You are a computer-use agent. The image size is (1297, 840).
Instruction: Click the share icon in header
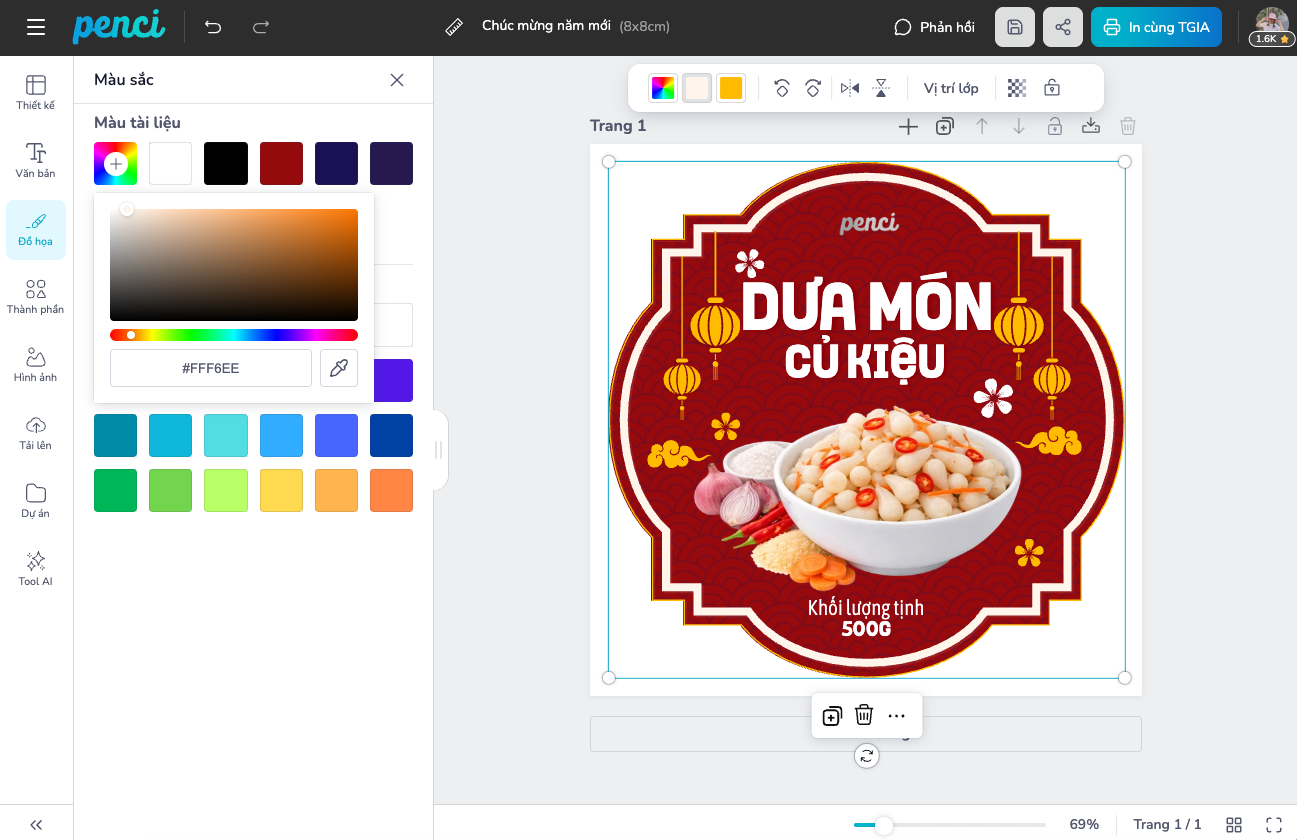pos(1062,27)
